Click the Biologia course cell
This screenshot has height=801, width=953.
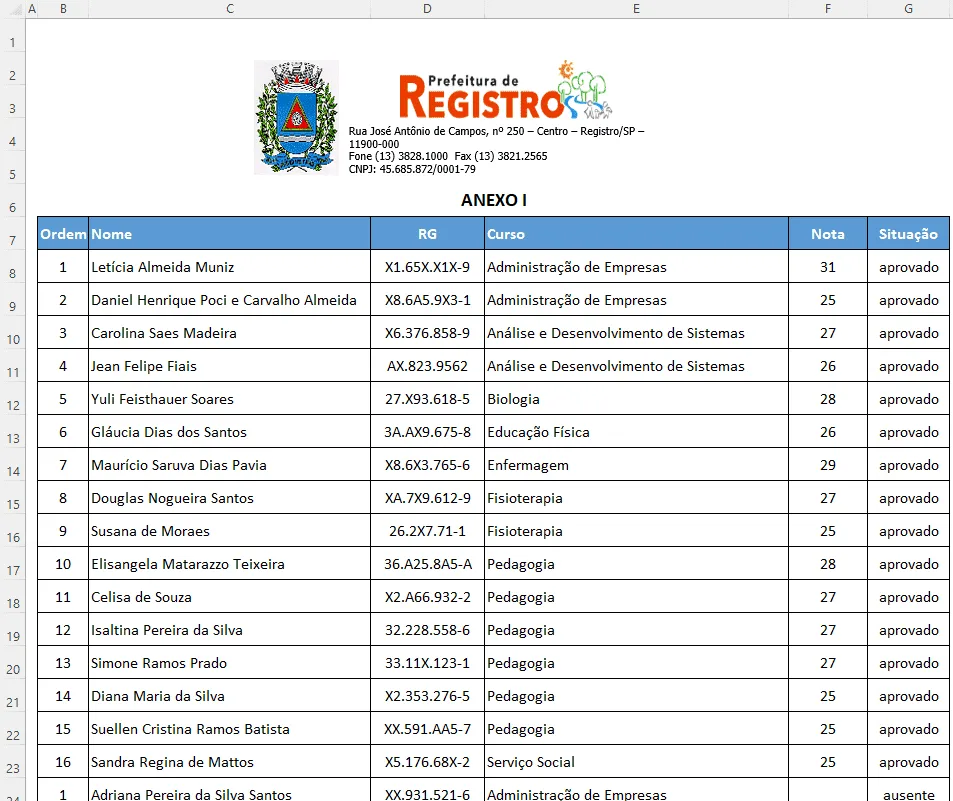636,399
